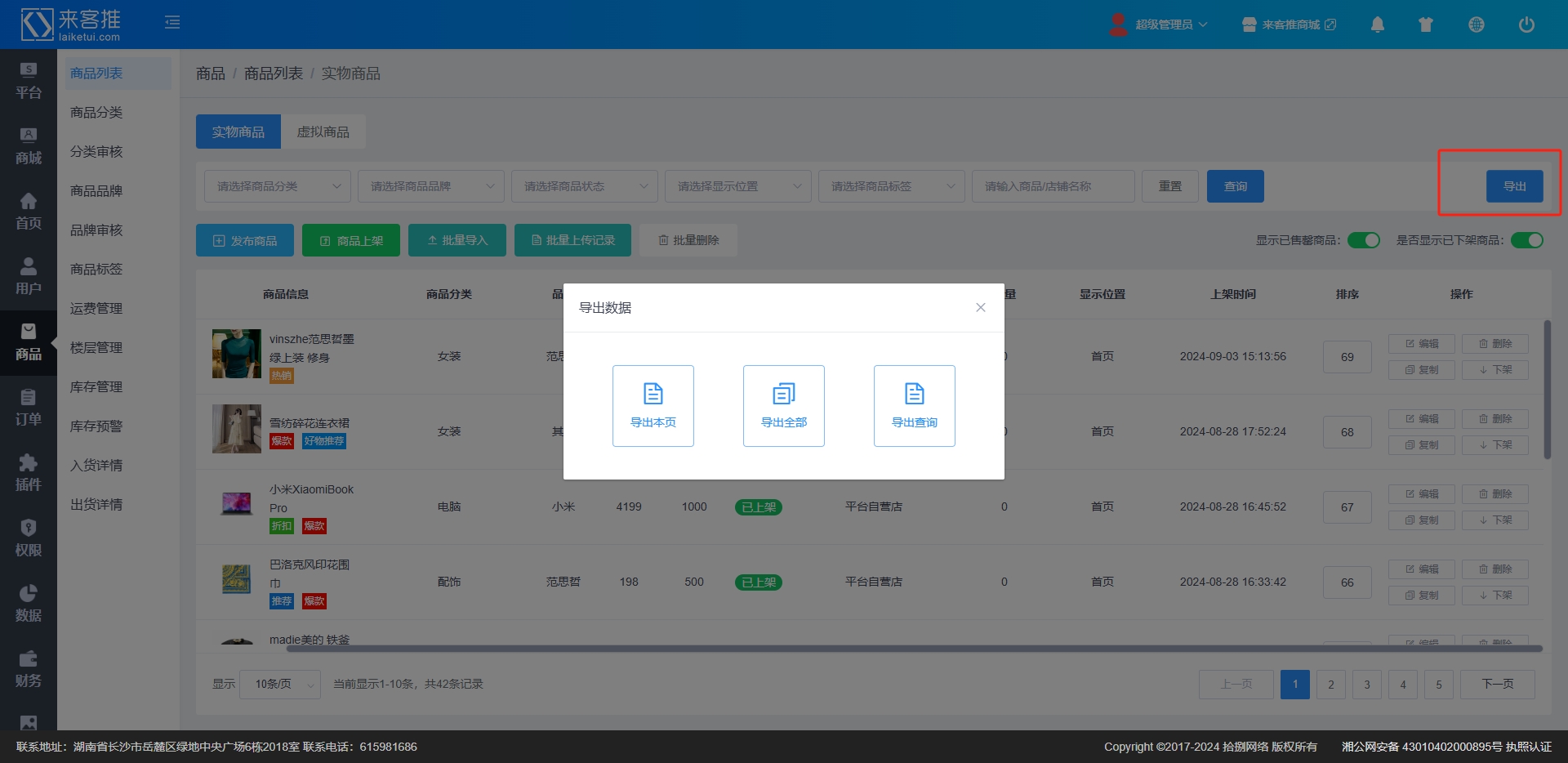Open 订单 section in left sidebar
The image size is (1568, 763).
[28, 408]
